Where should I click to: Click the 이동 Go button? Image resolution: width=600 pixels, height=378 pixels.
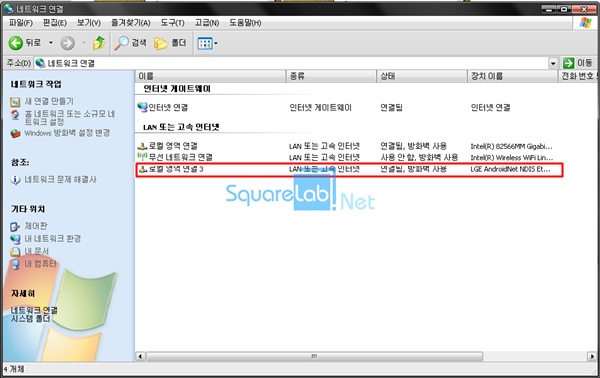578,63
